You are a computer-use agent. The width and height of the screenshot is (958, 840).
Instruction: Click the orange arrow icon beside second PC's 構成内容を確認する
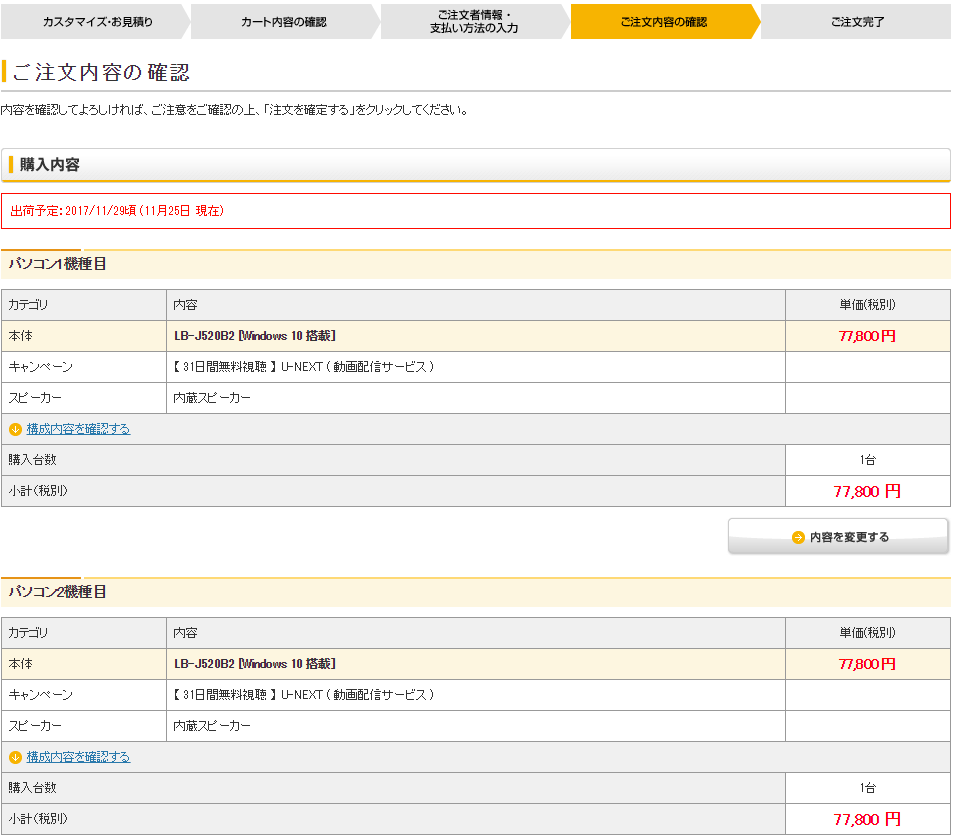tap(15, 757)
